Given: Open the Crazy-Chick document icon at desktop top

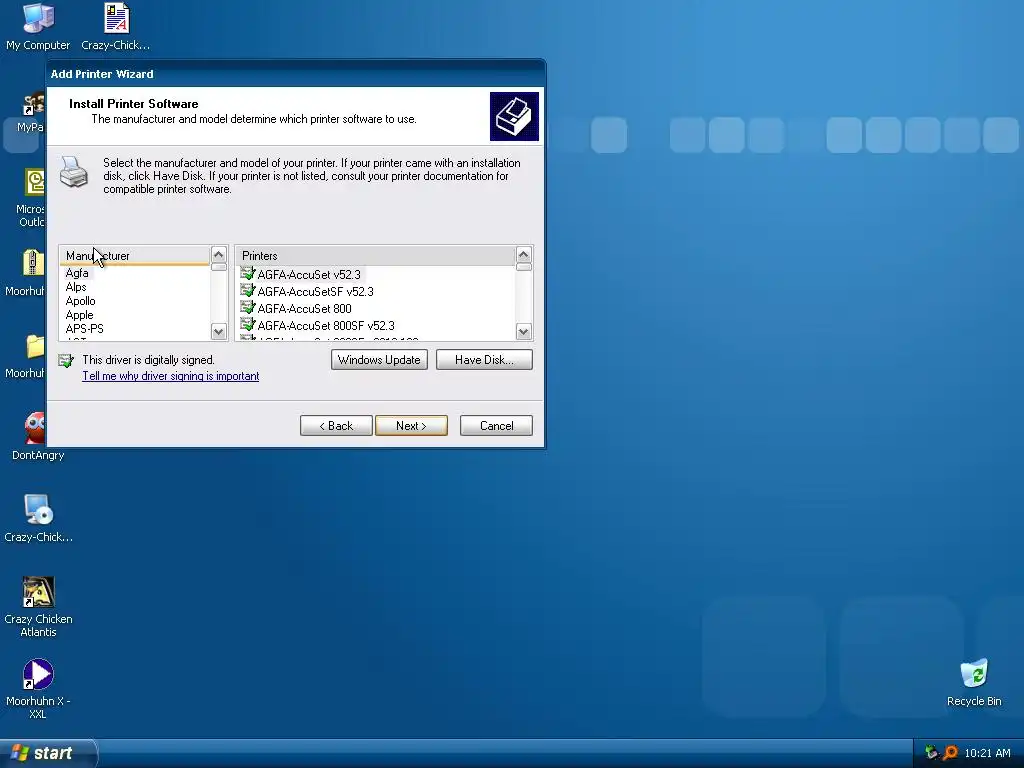Looking at the screenshot, I should (116, 26).
